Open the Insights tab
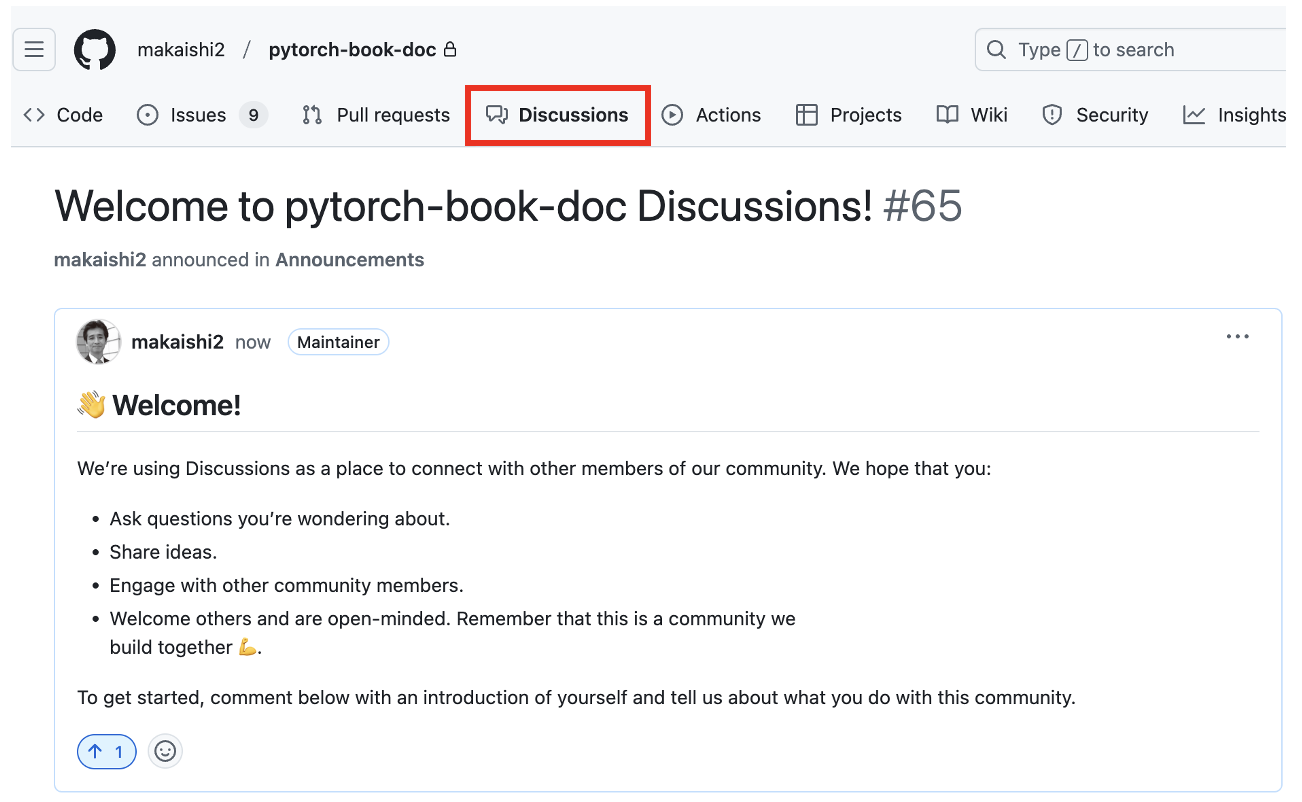 [x=1234, y=115]
